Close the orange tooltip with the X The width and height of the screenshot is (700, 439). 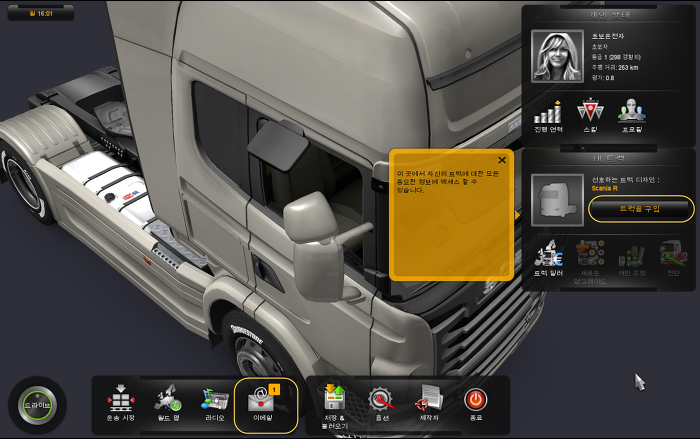click(x=502, y=160)
